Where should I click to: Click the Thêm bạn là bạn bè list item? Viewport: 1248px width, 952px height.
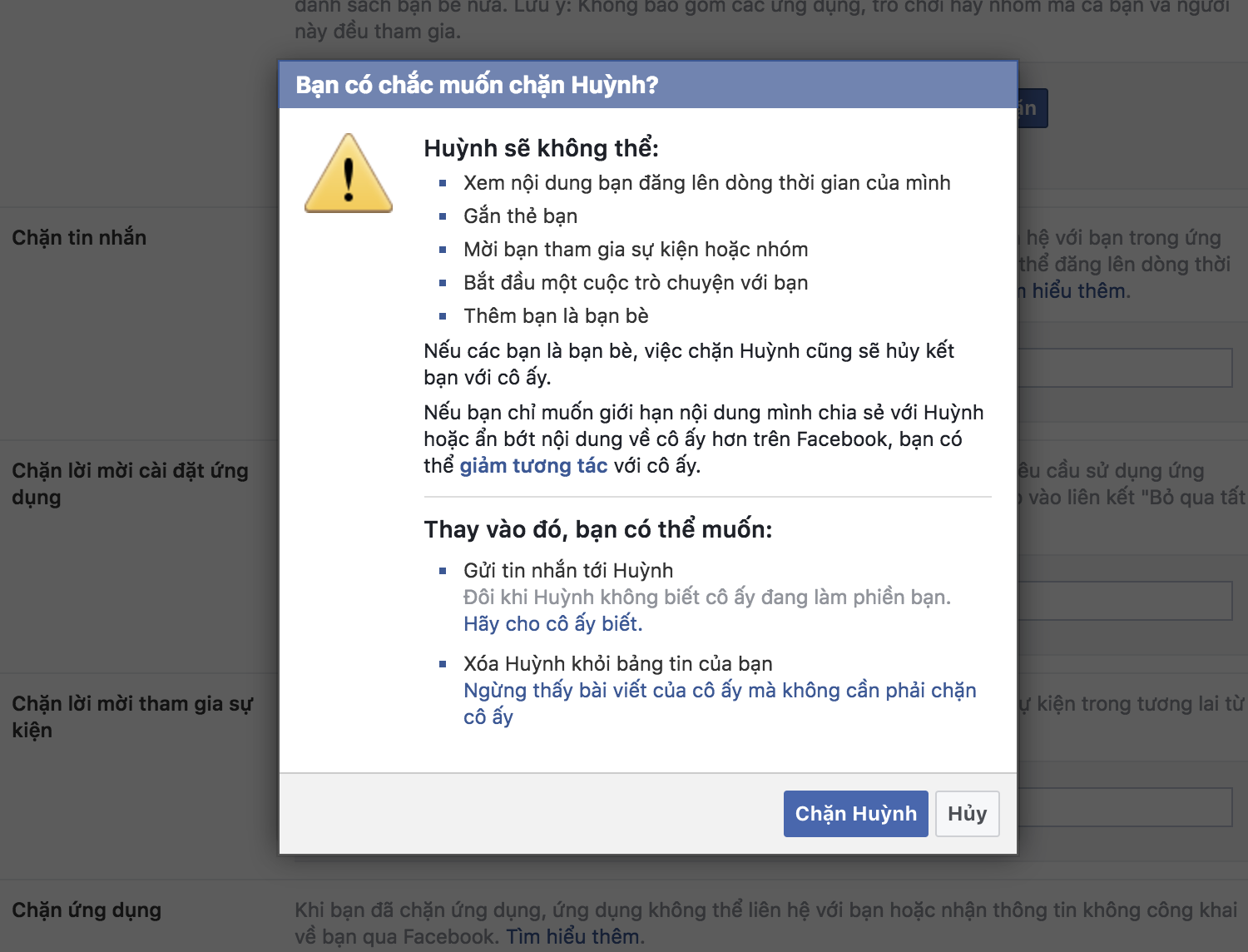pos(556,316)
